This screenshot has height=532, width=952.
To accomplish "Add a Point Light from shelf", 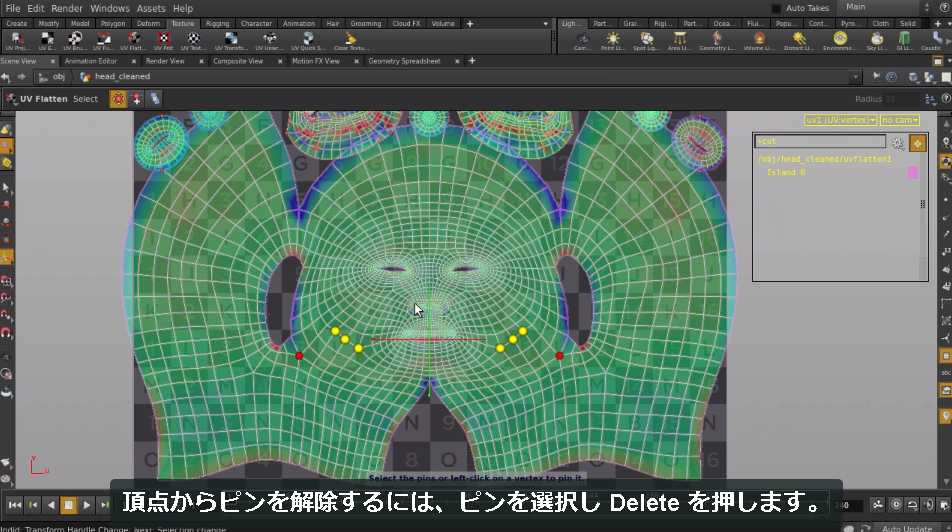I will (x=613, y=41).
